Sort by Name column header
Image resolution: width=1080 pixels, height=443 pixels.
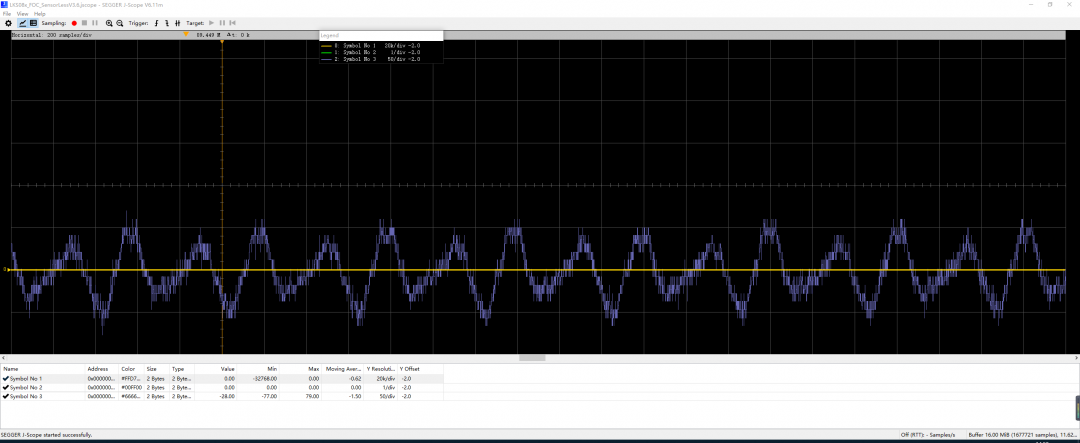tap(43, 369)
